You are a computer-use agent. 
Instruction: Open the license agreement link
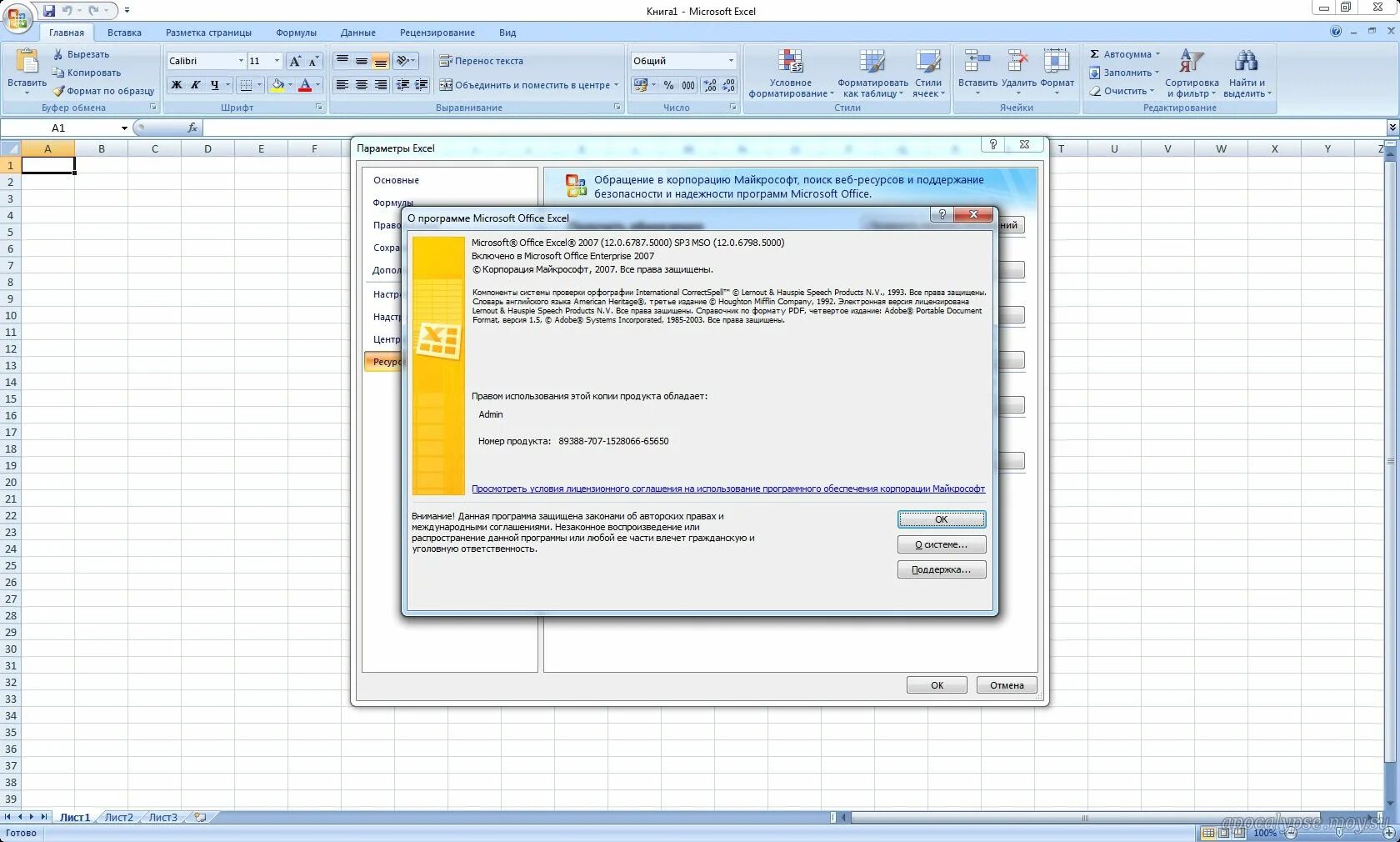tap(728, 489)
